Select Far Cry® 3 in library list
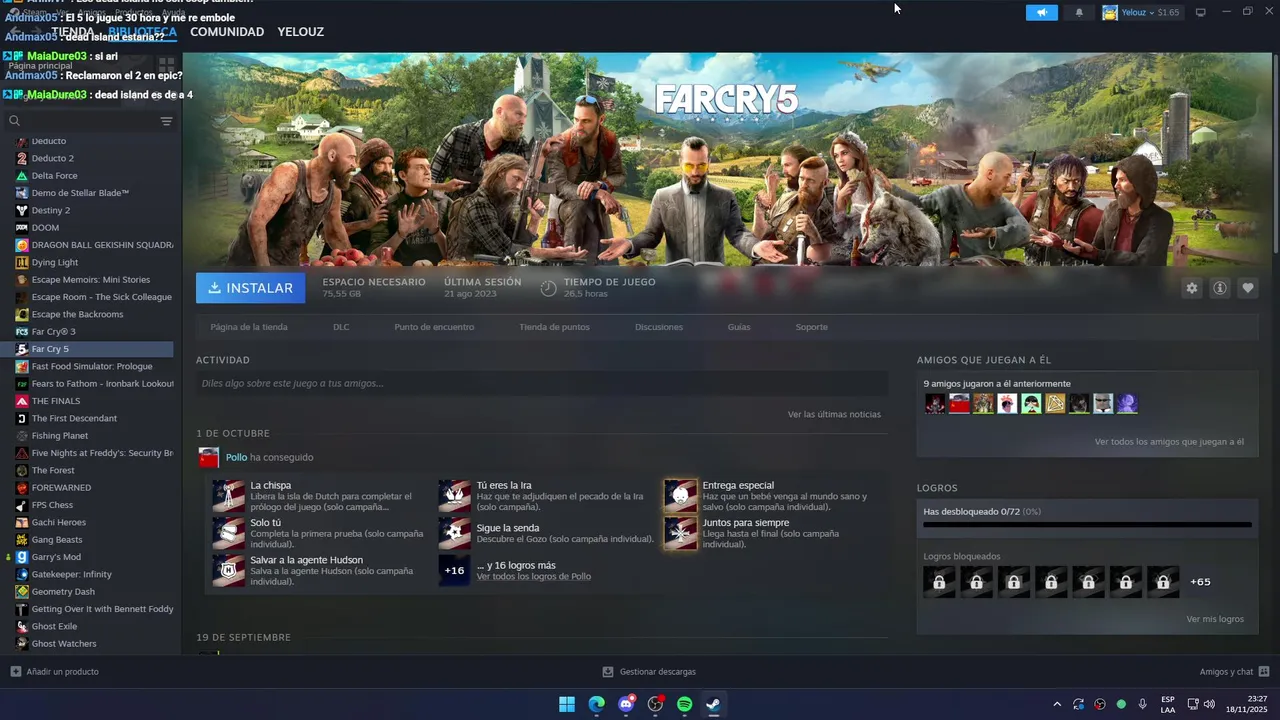 89,332
